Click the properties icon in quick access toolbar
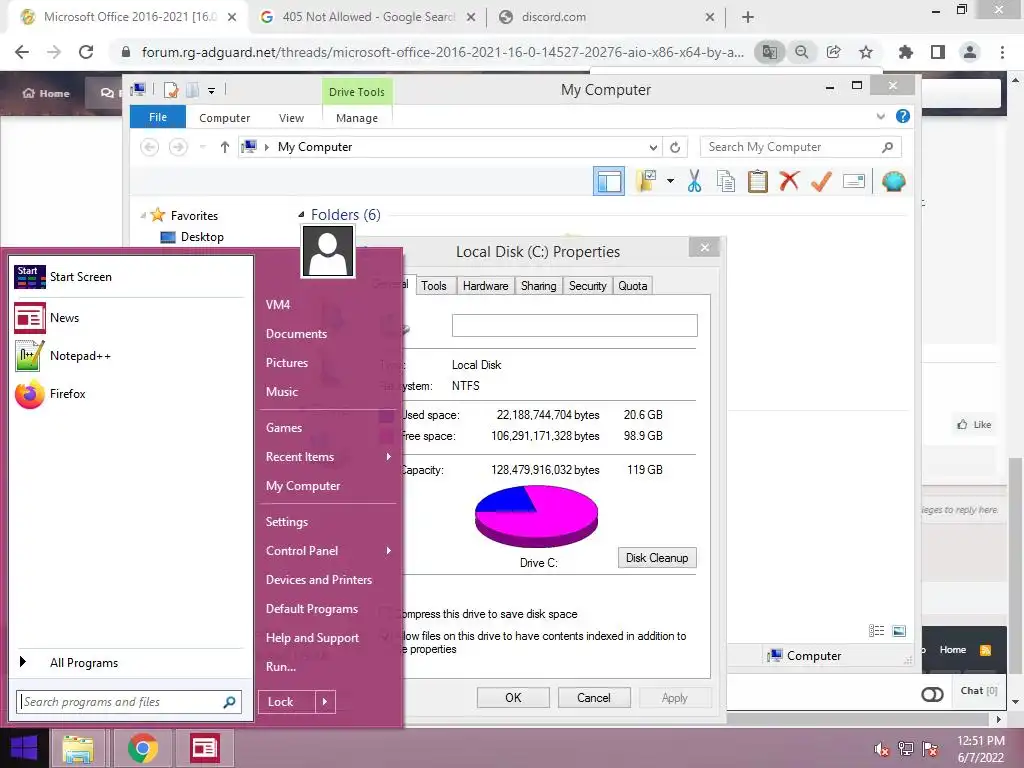Screen dimensions: 1024x768 pos(171,90)
